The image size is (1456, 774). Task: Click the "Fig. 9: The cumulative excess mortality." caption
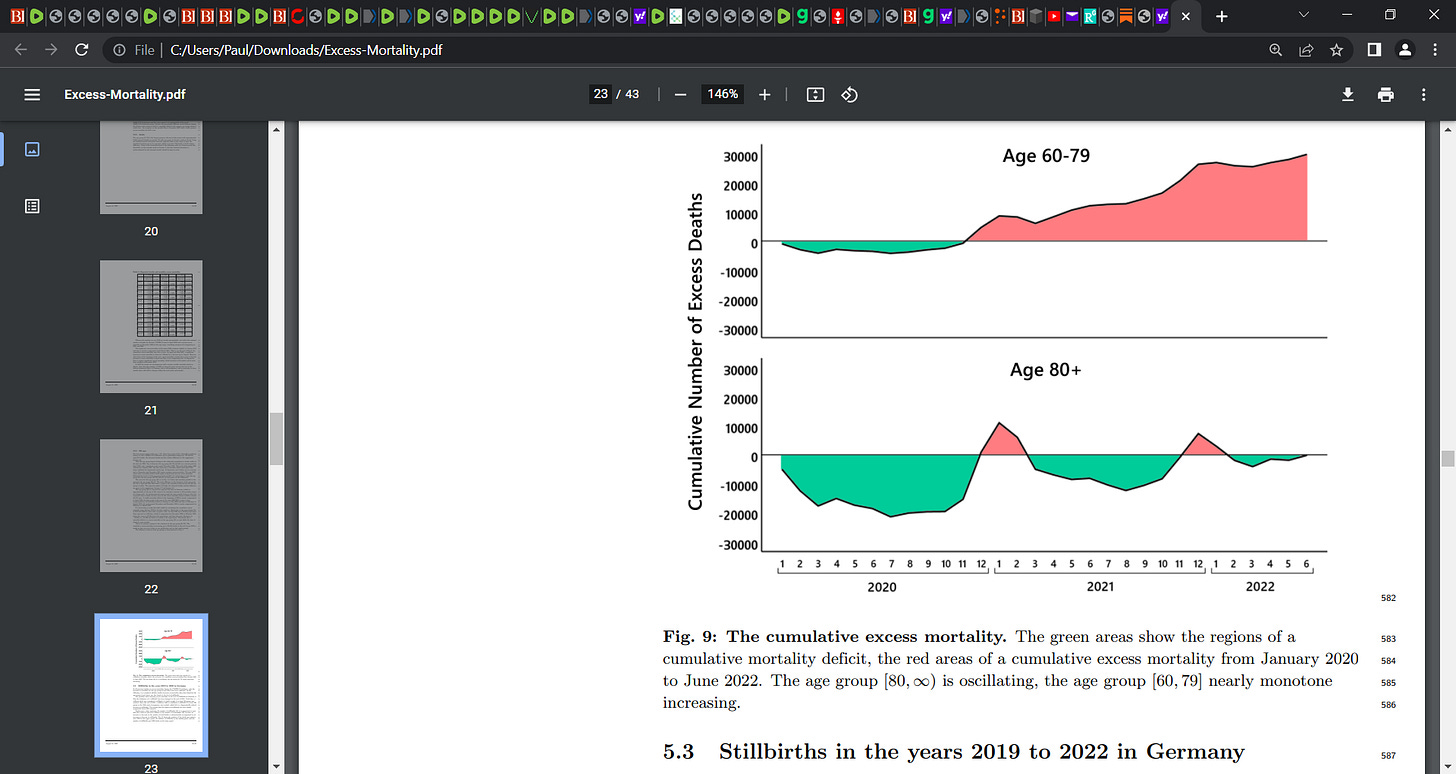[835, 637]
